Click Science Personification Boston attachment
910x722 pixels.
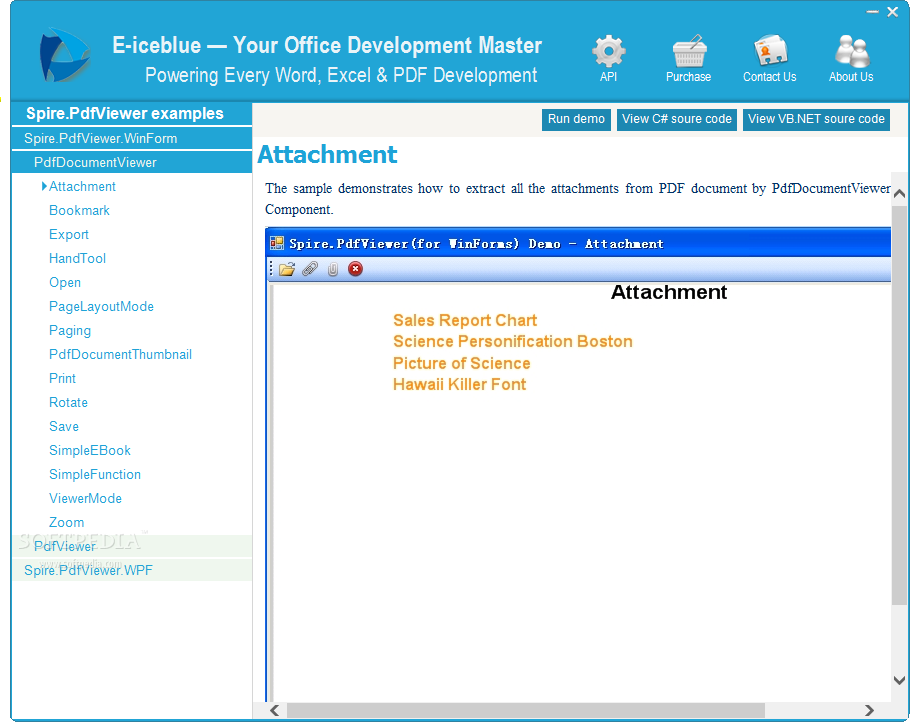click(x=513, y=341)
